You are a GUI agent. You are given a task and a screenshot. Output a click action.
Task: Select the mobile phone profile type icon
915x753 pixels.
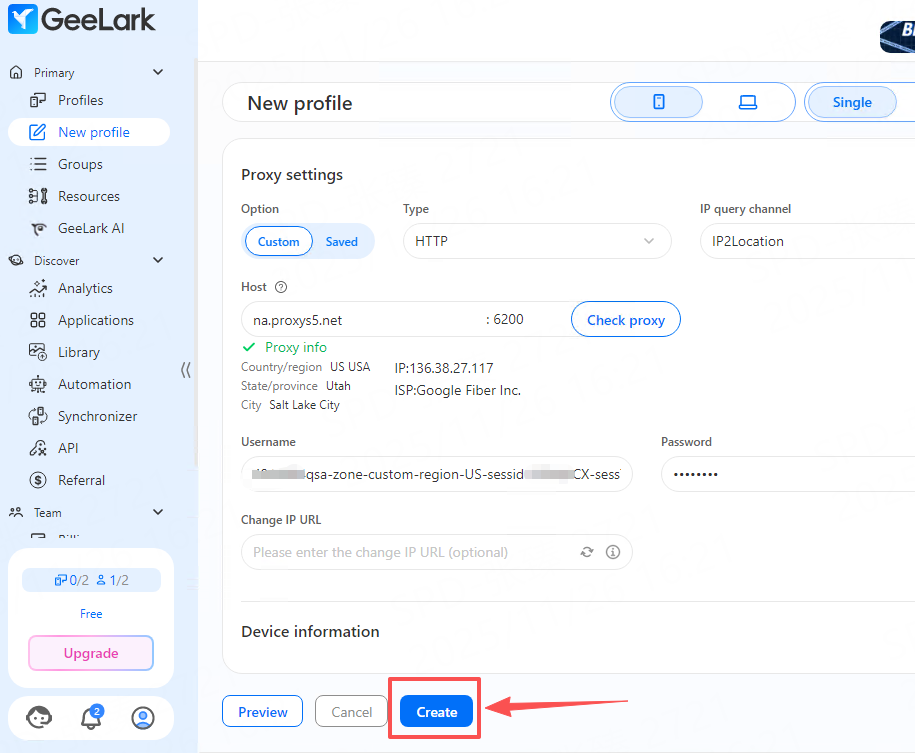(x=658, y=102)
